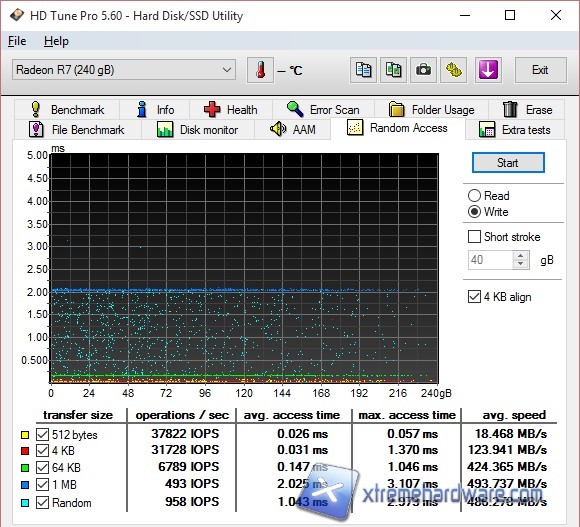Image resolution: width=580 pixels, height=527 pixels.
Task: Uncheck the 512 bytes transfer size
Action: click(43, 435)
